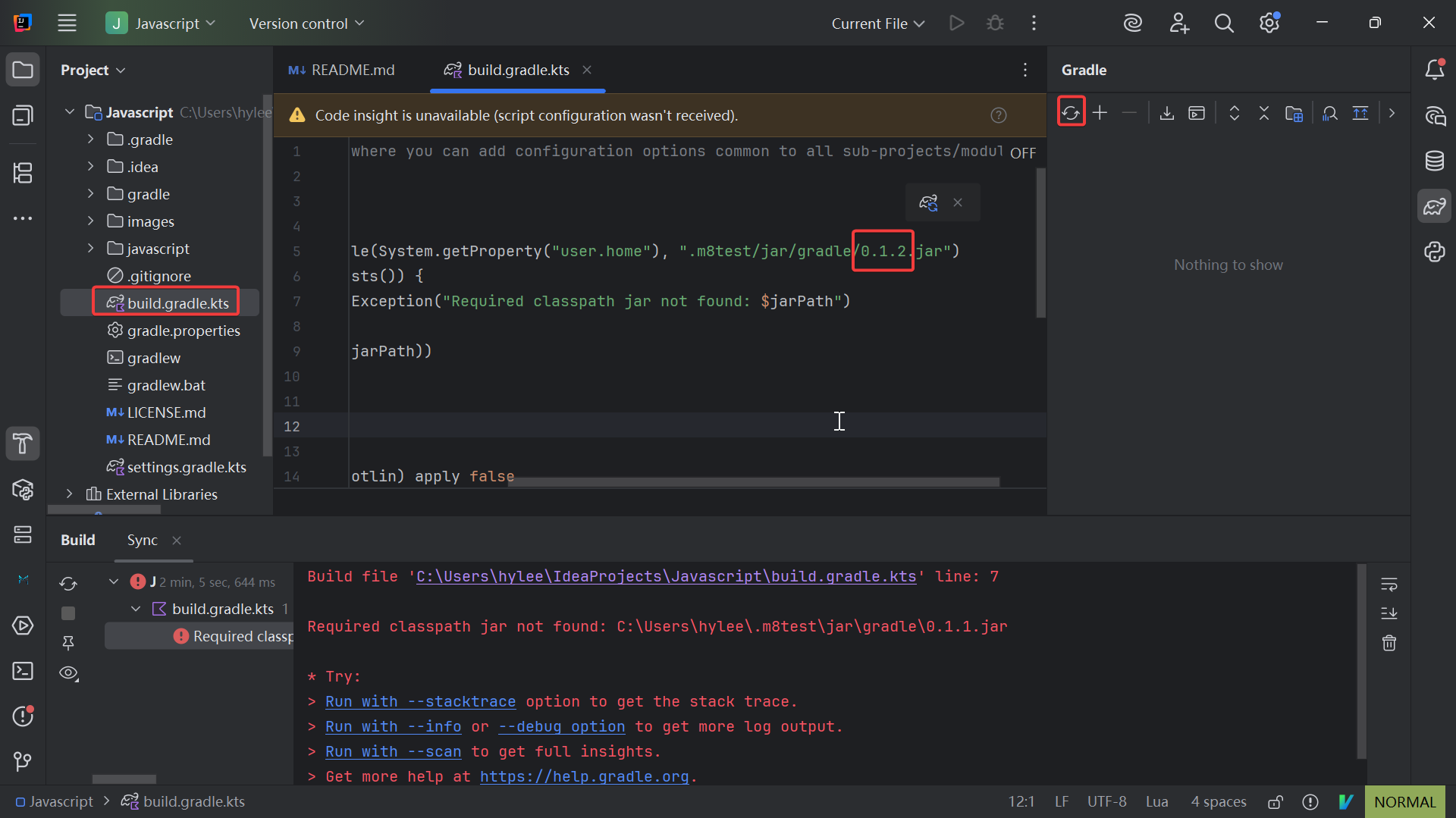The width and height of the screenshot is (1456, 818).
Task: Toggle the eye view options in Build panel
Action: coord(68,673)
